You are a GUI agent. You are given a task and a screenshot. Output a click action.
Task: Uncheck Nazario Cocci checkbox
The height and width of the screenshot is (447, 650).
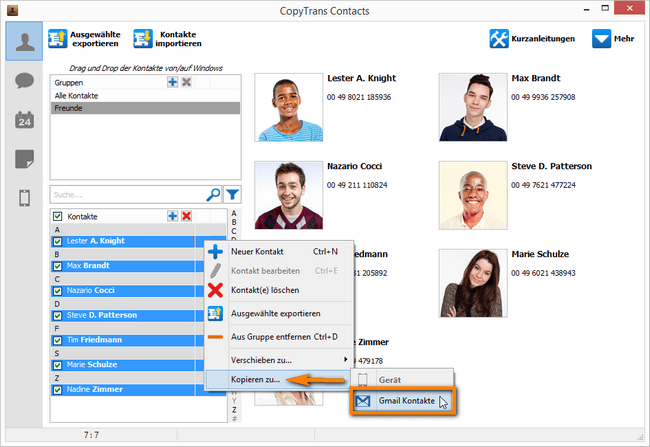click(58, 291)
